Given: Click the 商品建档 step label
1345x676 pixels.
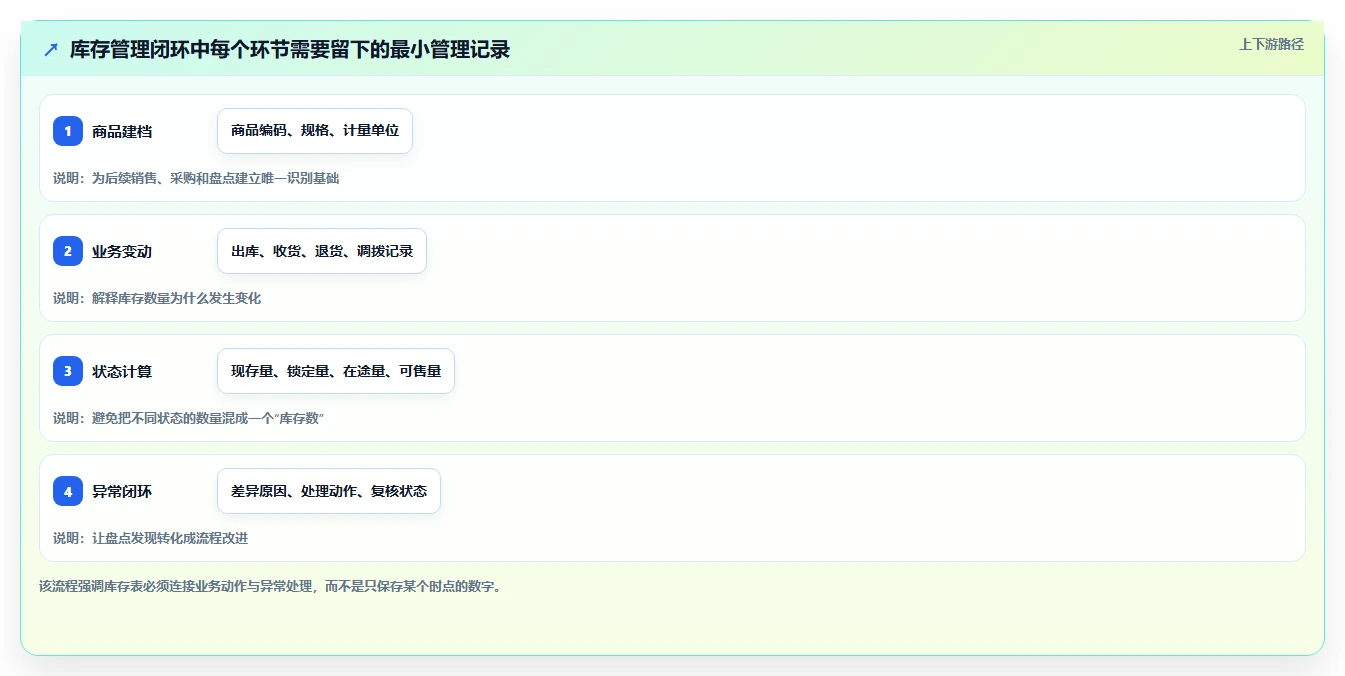Looking at the screenshot, I should pos(122,131).
